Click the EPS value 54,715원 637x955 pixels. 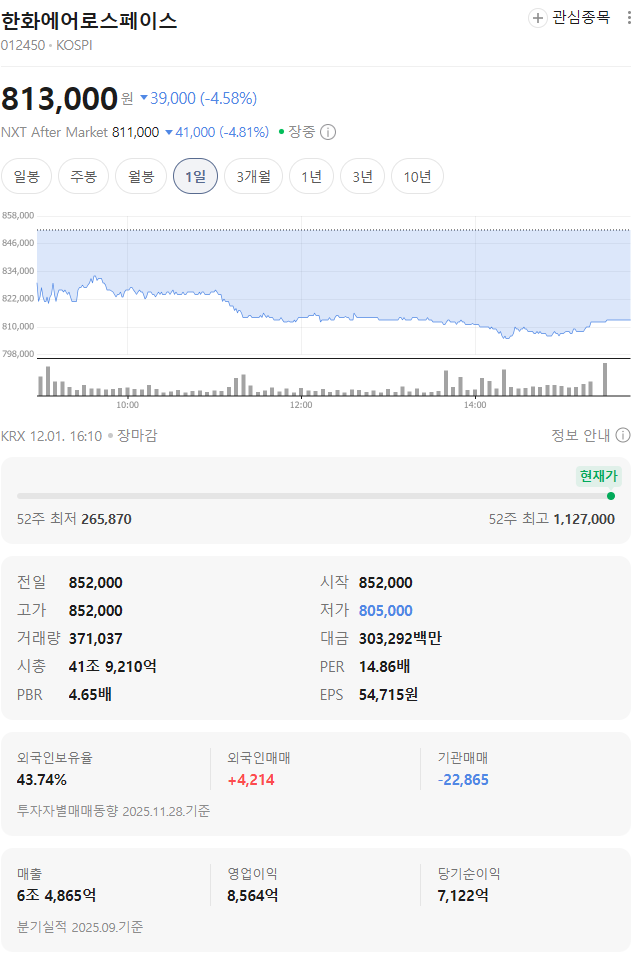pyautogui.click(x=388, y=695)
